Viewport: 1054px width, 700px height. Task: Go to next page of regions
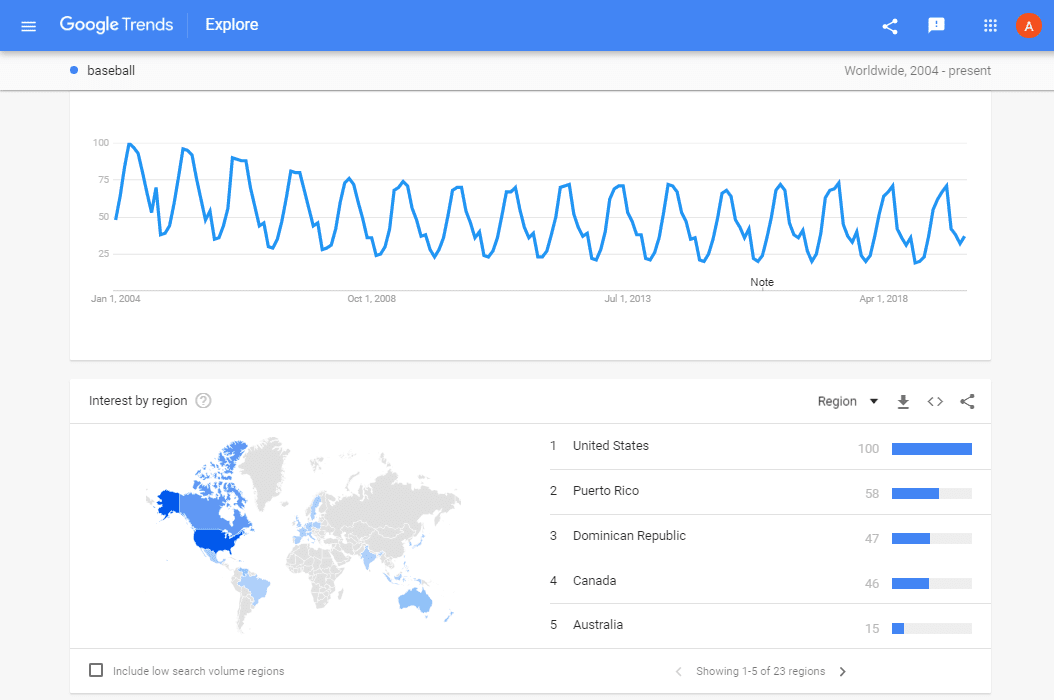(843, 672)
